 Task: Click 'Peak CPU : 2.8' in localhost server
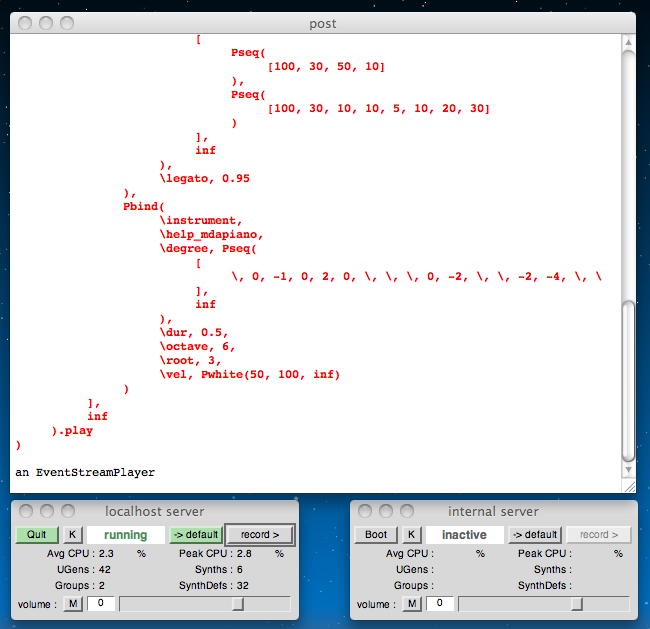click(x=215, y=554)
